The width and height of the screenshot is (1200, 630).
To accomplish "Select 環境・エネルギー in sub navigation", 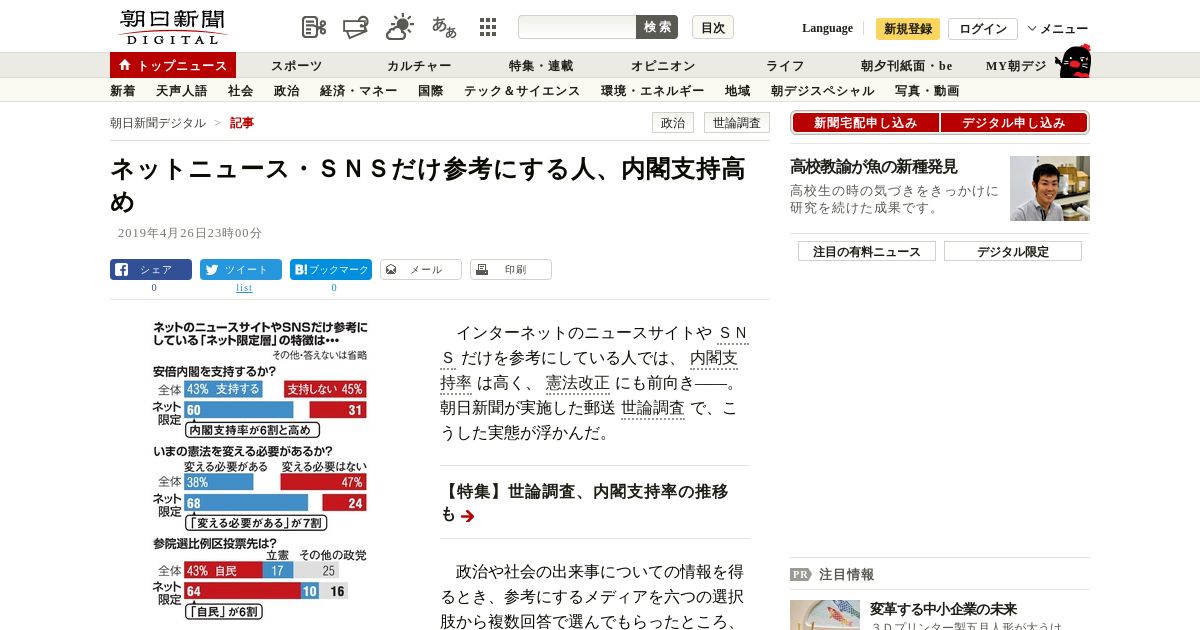I will tap(653, 91).
